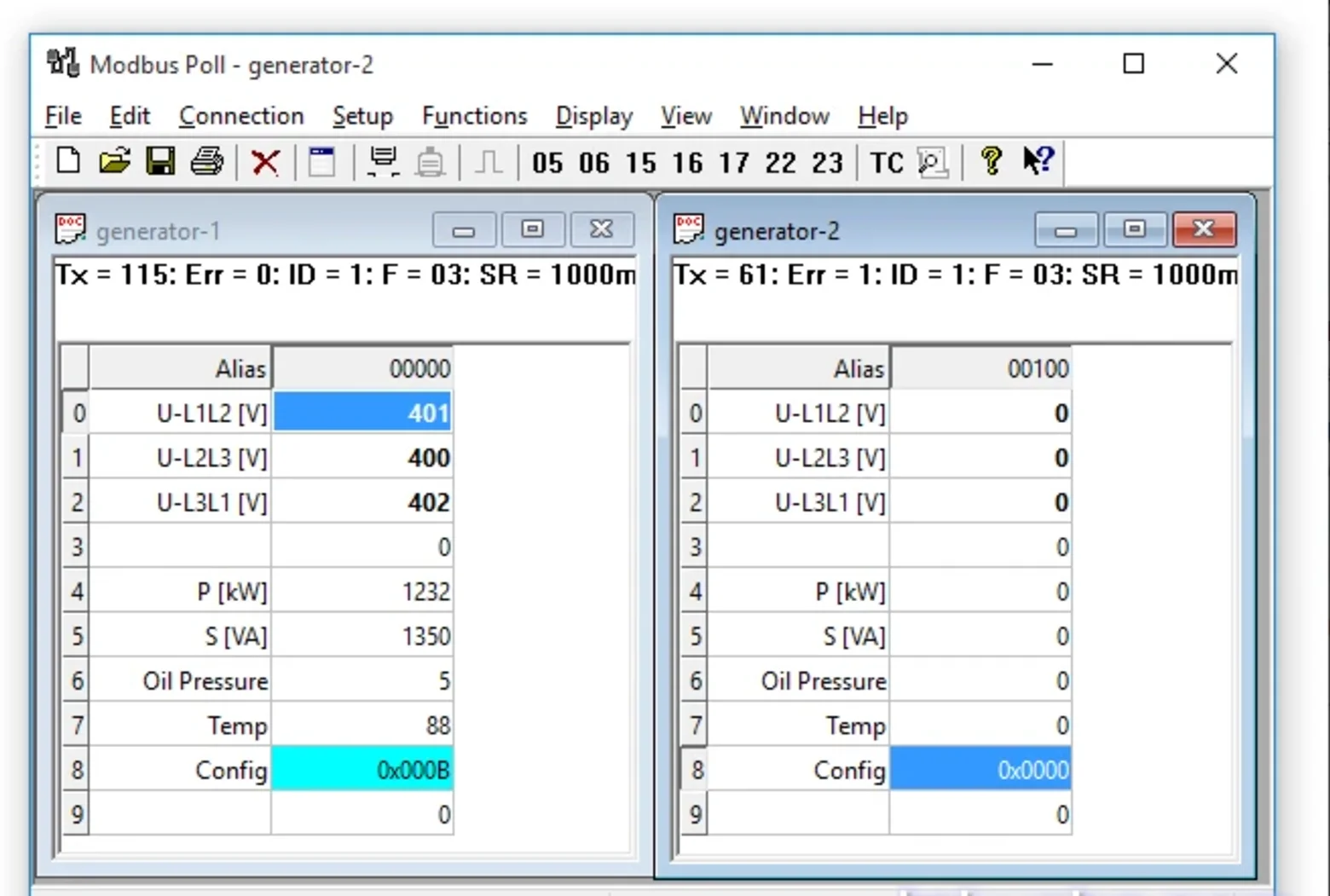Select function 16 write registers button
Viewport: 1330px width, 896px height.
click(x=687, y=162)
